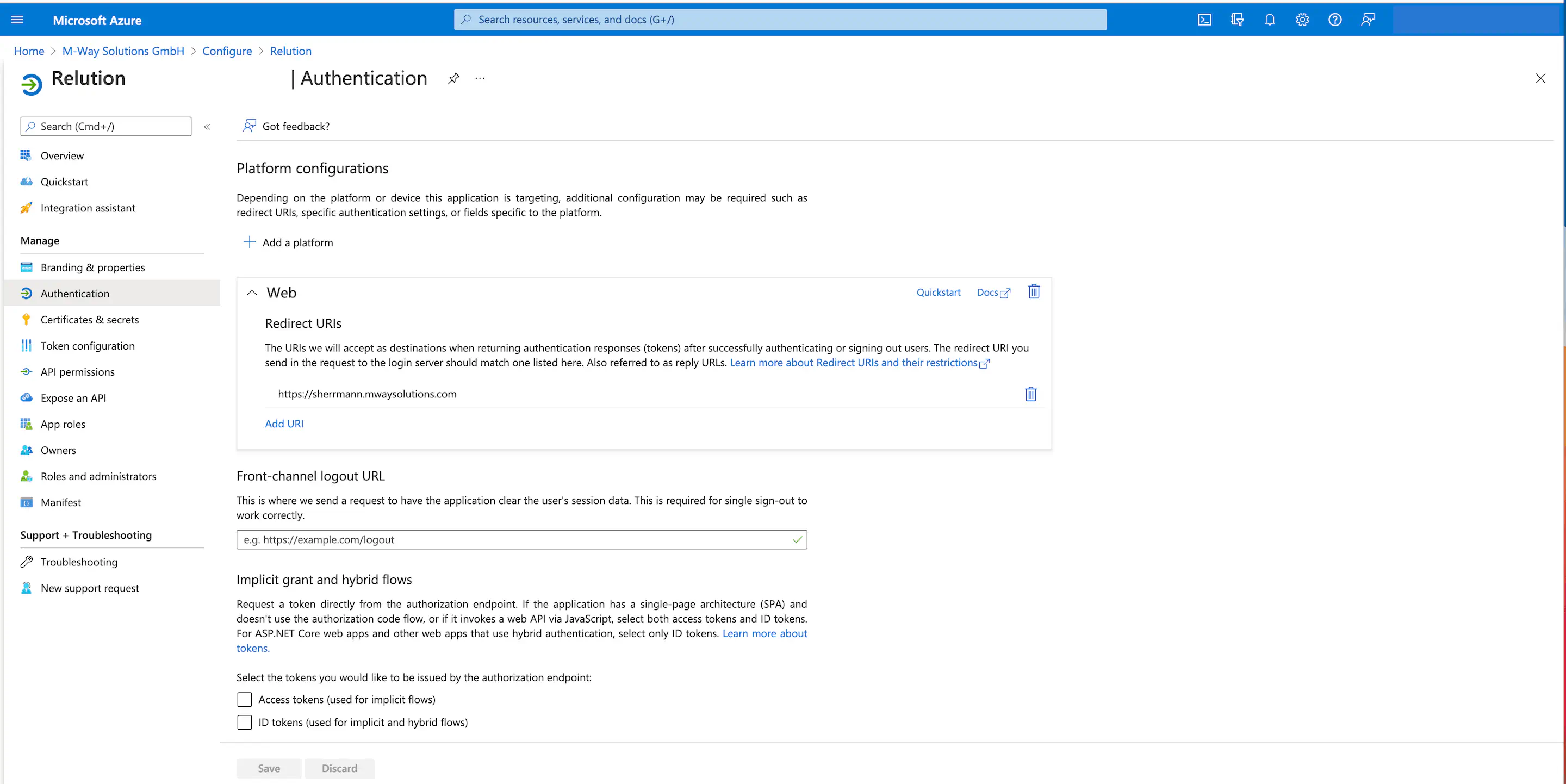1566x784 pixels.
Task: Pin the Authentication blade
Action: (x=453, y=78)
